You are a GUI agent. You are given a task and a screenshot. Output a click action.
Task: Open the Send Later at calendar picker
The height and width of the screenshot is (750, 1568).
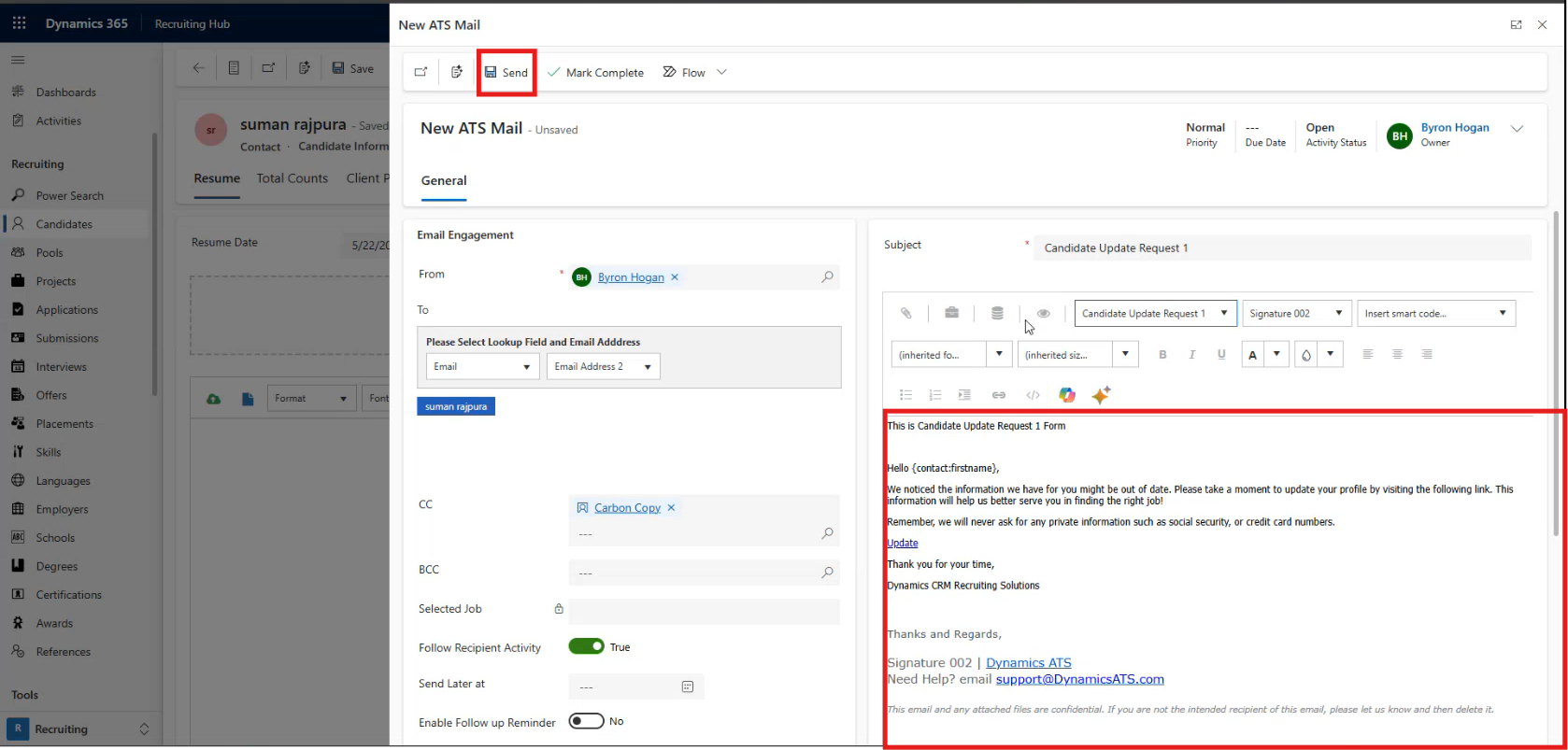click(x=688, y=686)
